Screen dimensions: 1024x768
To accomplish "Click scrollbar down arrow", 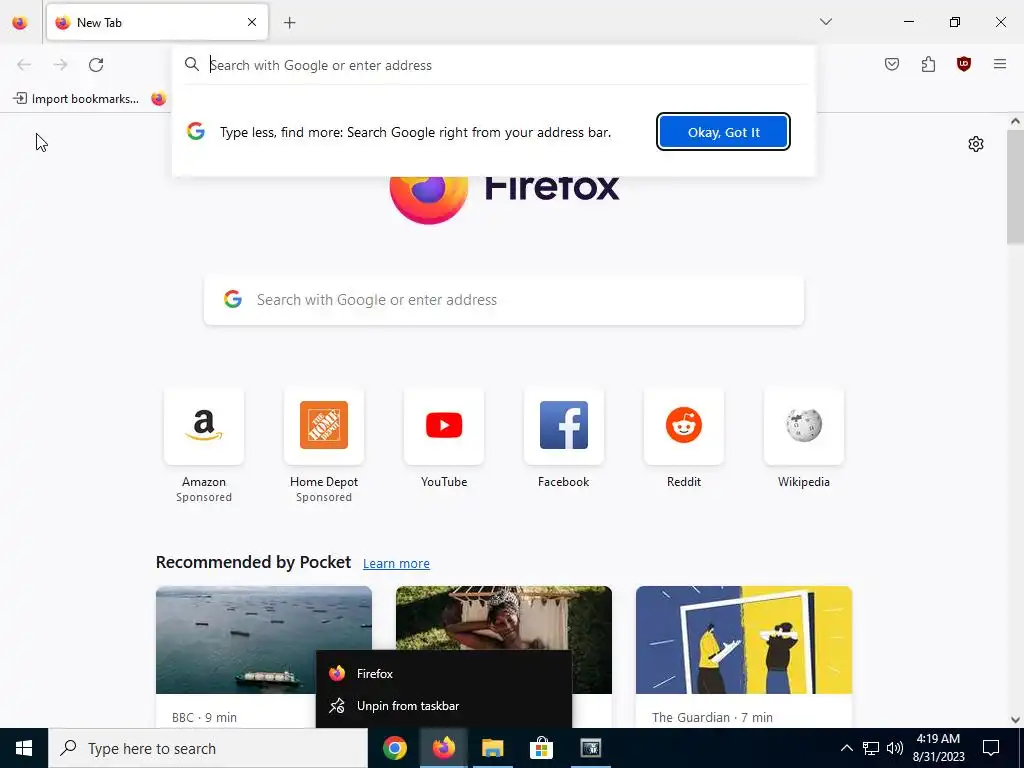I will (1015, 720).
